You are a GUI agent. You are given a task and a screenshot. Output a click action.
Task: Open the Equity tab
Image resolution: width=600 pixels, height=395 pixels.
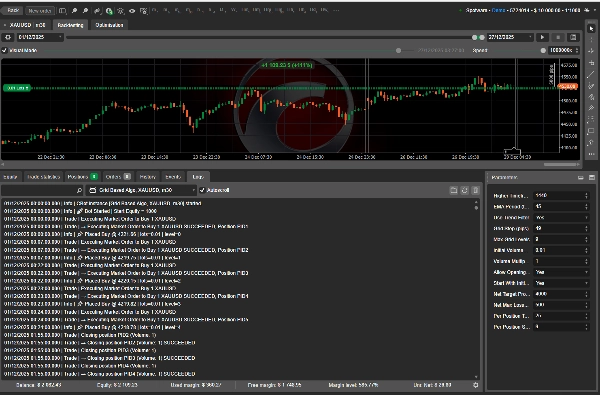pyautogui.click(x=10, y=177)
